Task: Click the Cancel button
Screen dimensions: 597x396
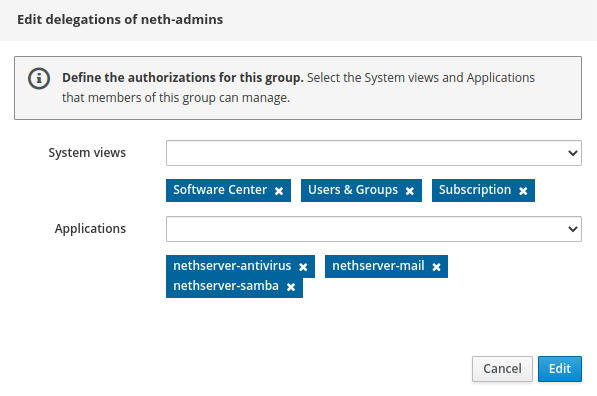Action: 502,369
